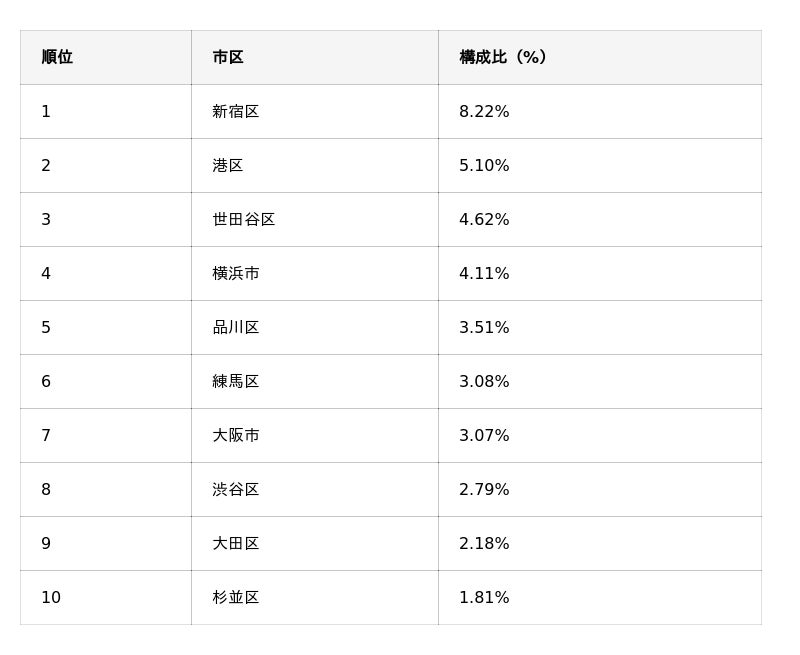The image size is (800, 655).
Task: Select the 渋谷区 cell
Action: 236,490
